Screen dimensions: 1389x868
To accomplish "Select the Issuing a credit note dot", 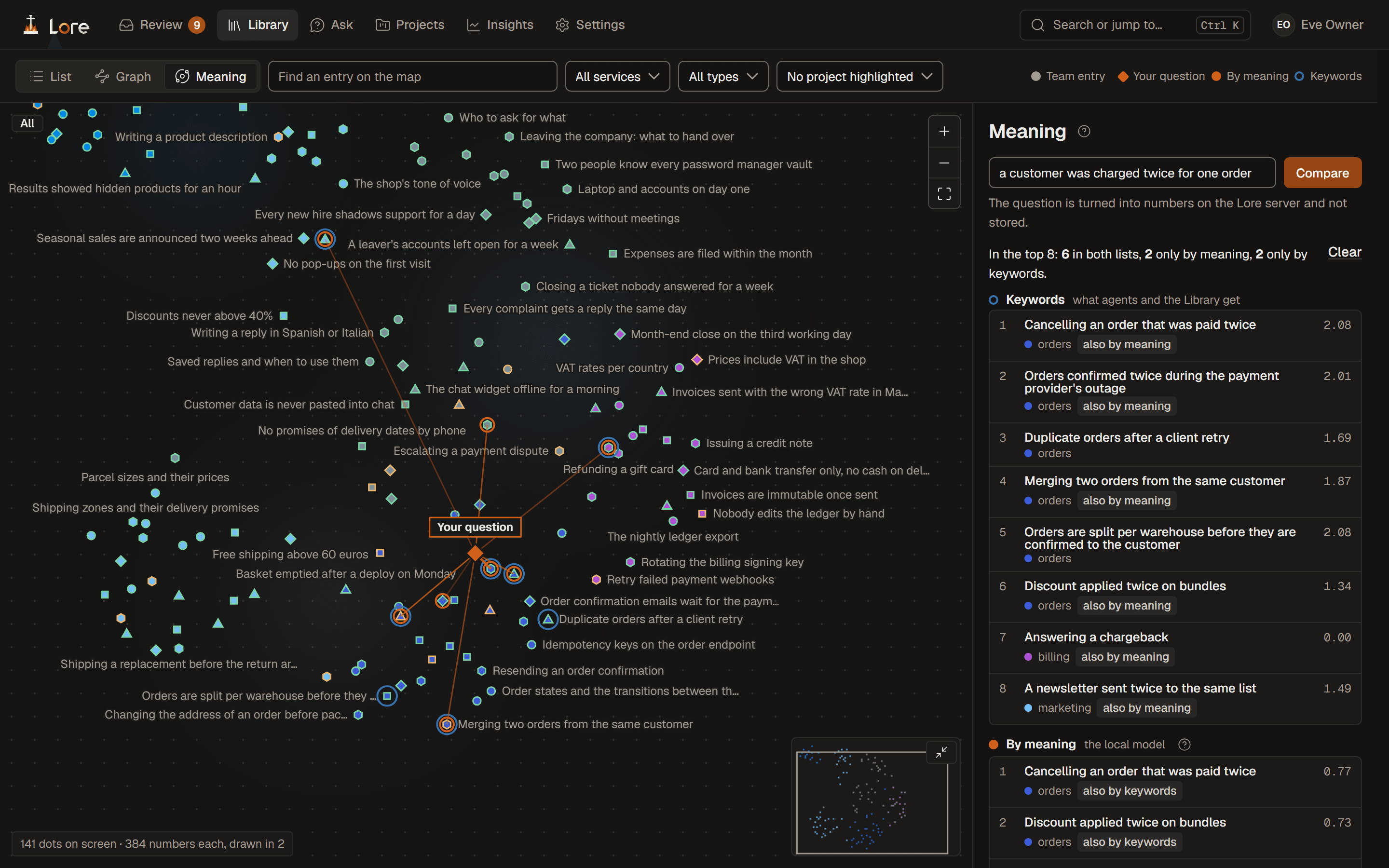I will [x=695, y=443].
